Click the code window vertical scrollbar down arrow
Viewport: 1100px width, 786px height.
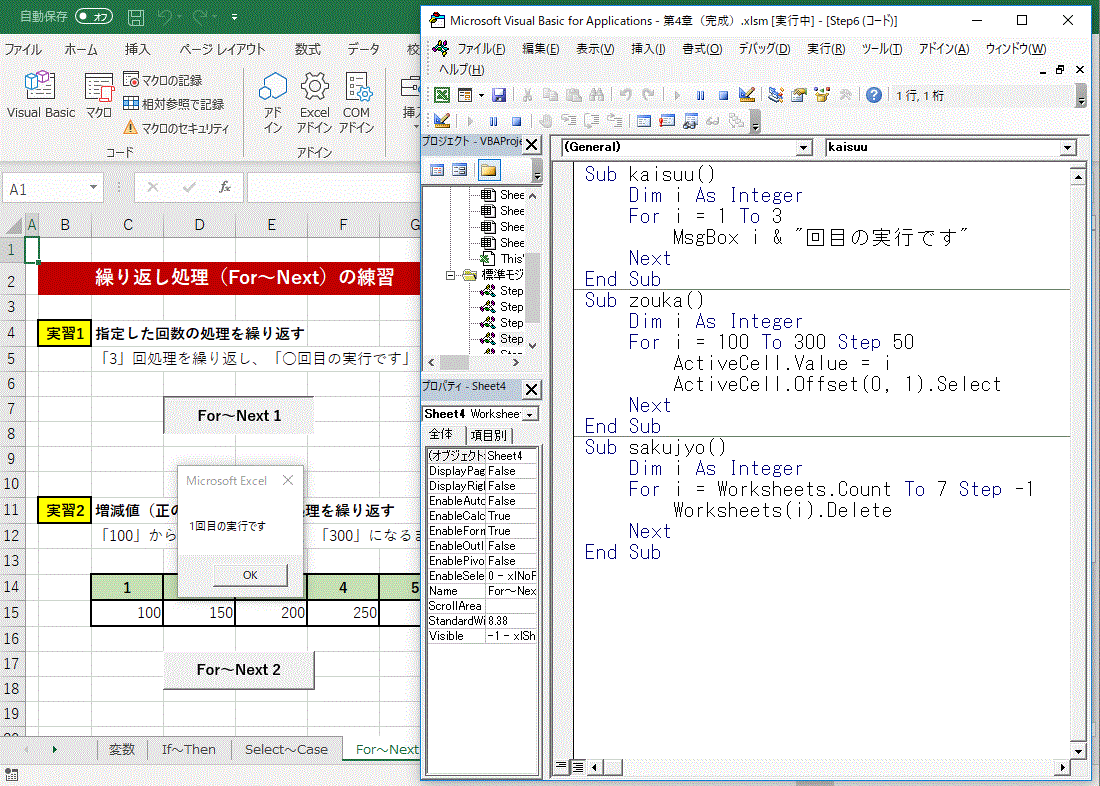pos(1078,752)
